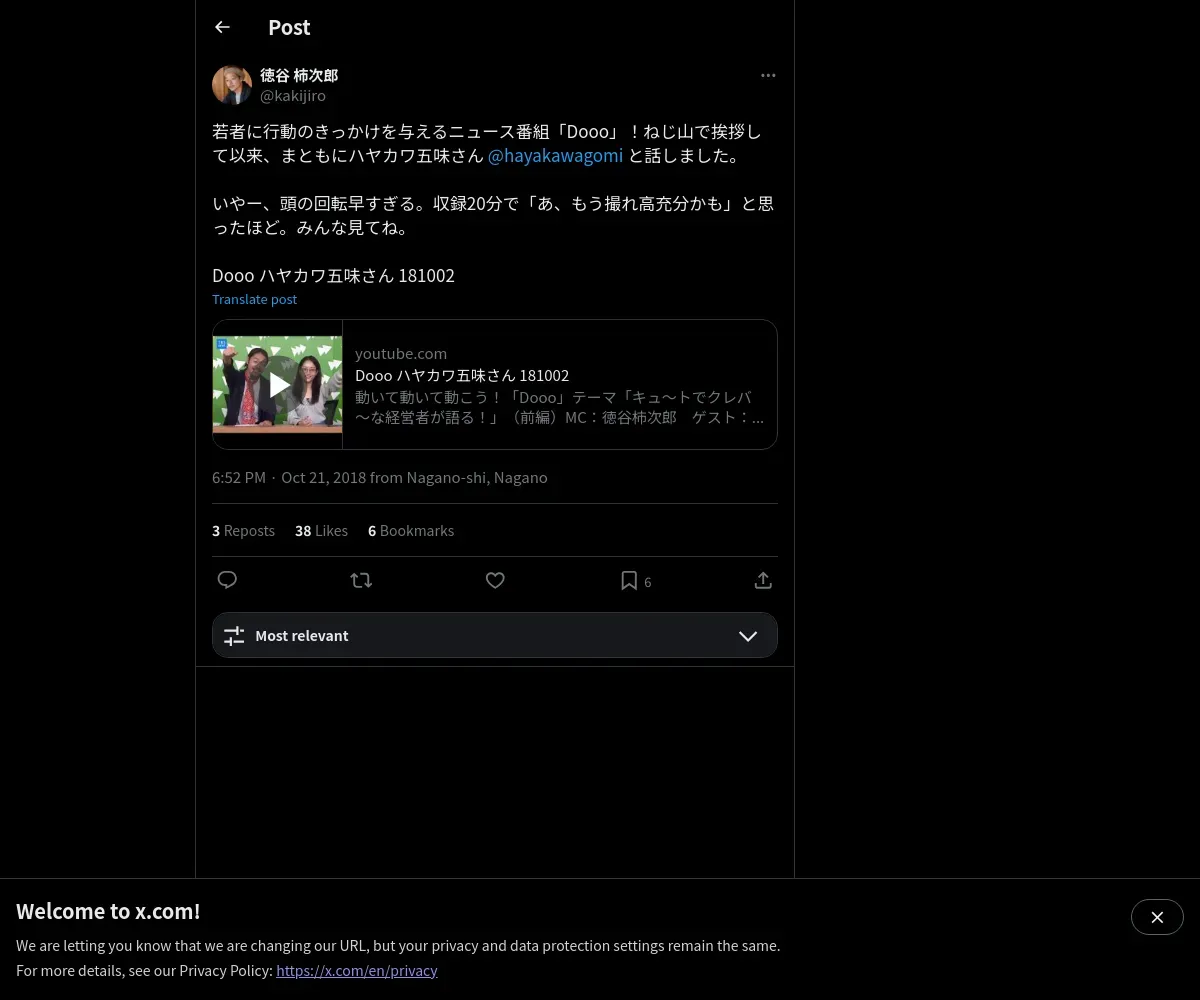View the 3 Reposts list
1200x1000 pixels.
click(x=243, y=531)
